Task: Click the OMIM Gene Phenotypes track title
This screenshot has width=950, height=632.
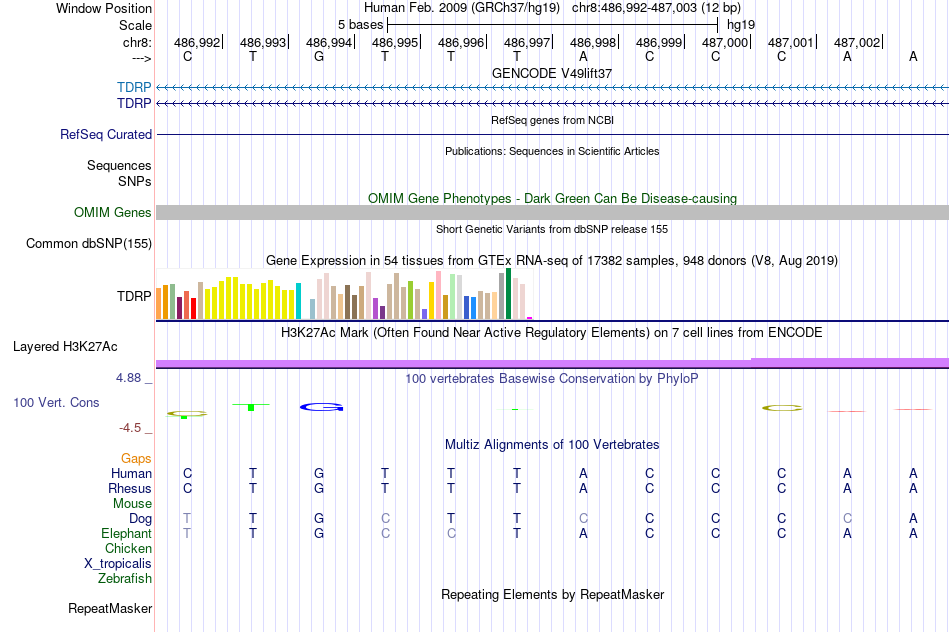Action: pyautogui.click(x=553, y=199)
